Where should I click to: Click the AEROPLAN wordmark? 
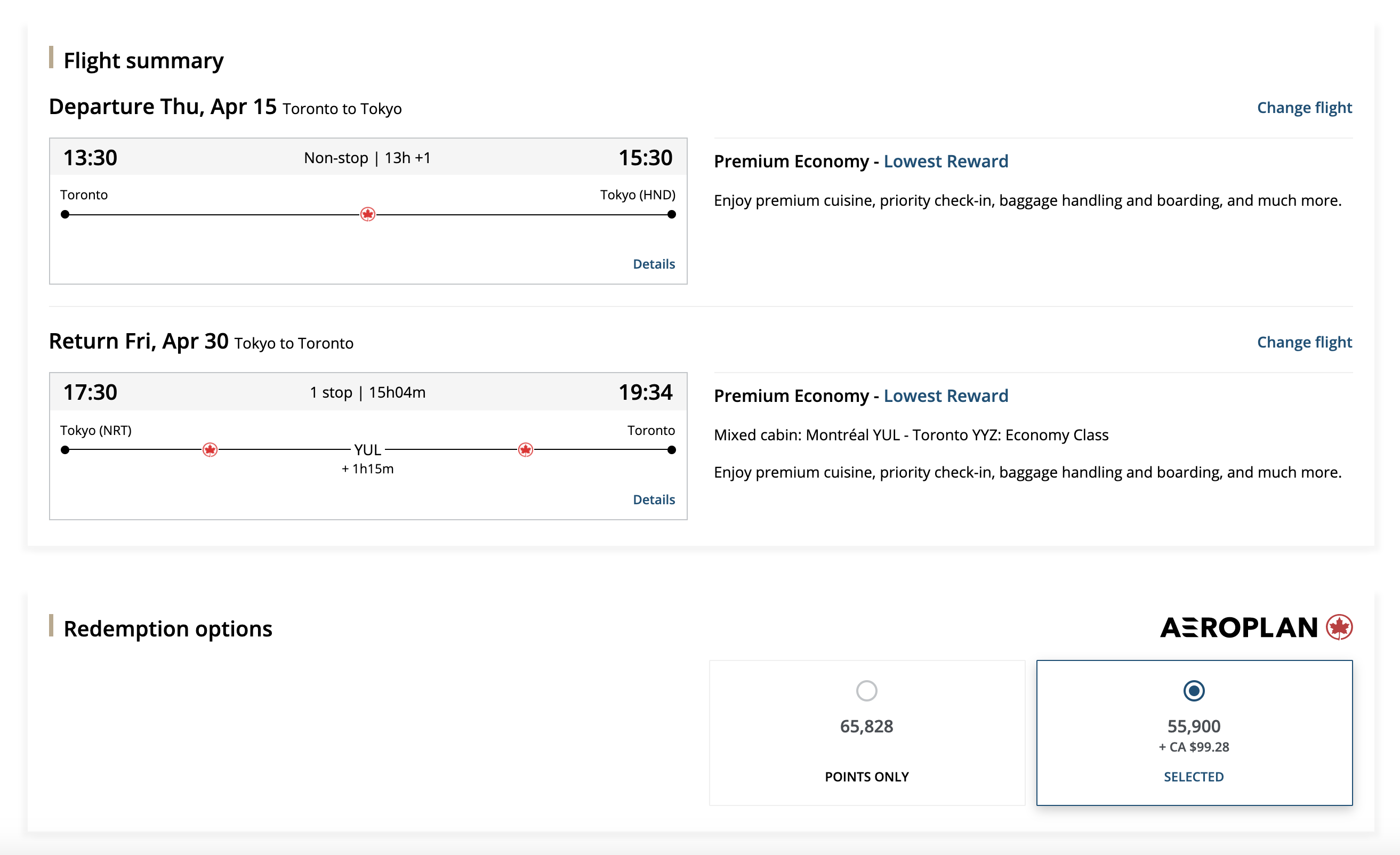coord(1238,628)
